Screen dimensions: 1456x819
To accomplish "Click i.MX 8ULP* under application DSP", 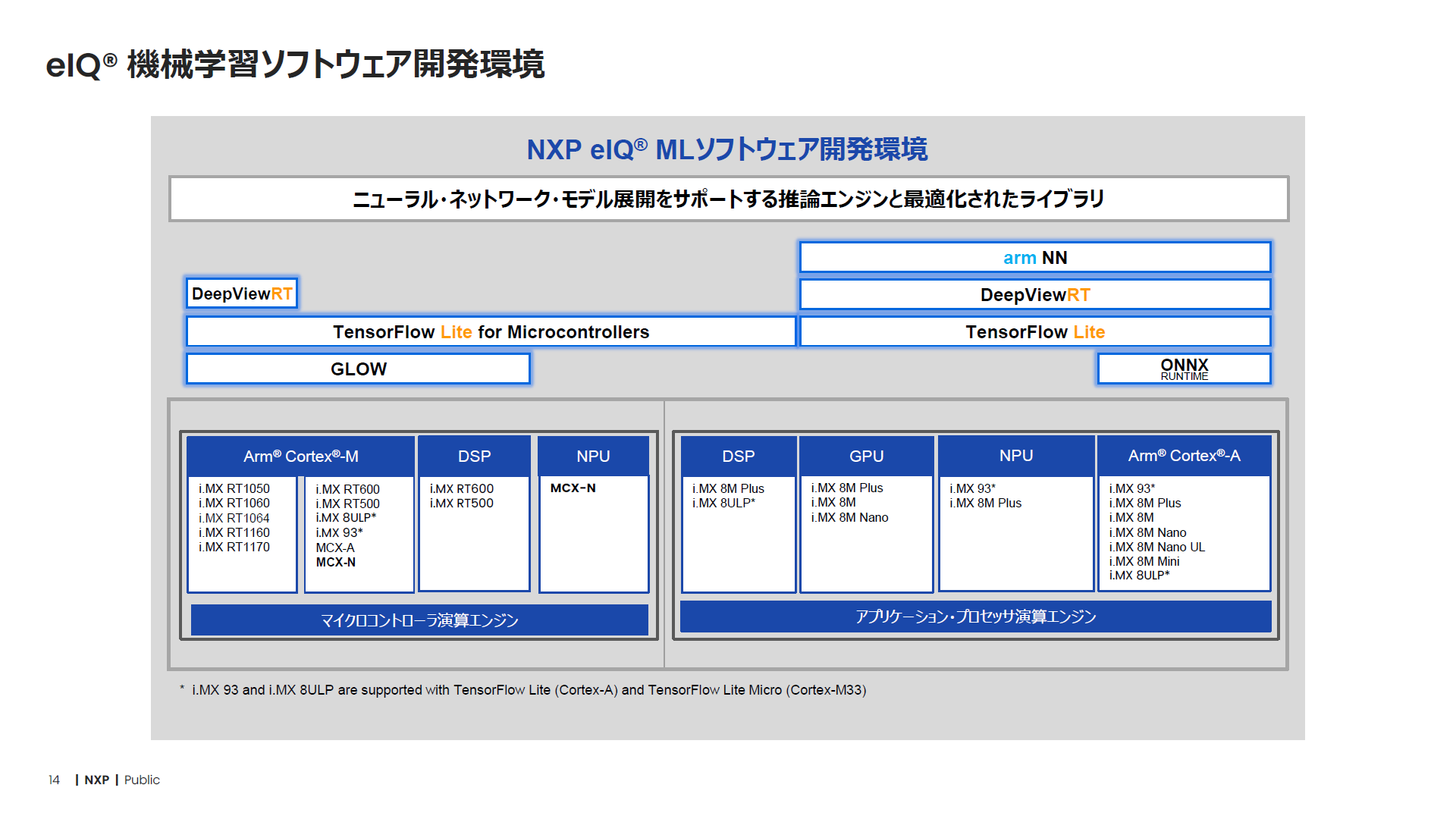I will click(723, 503).
